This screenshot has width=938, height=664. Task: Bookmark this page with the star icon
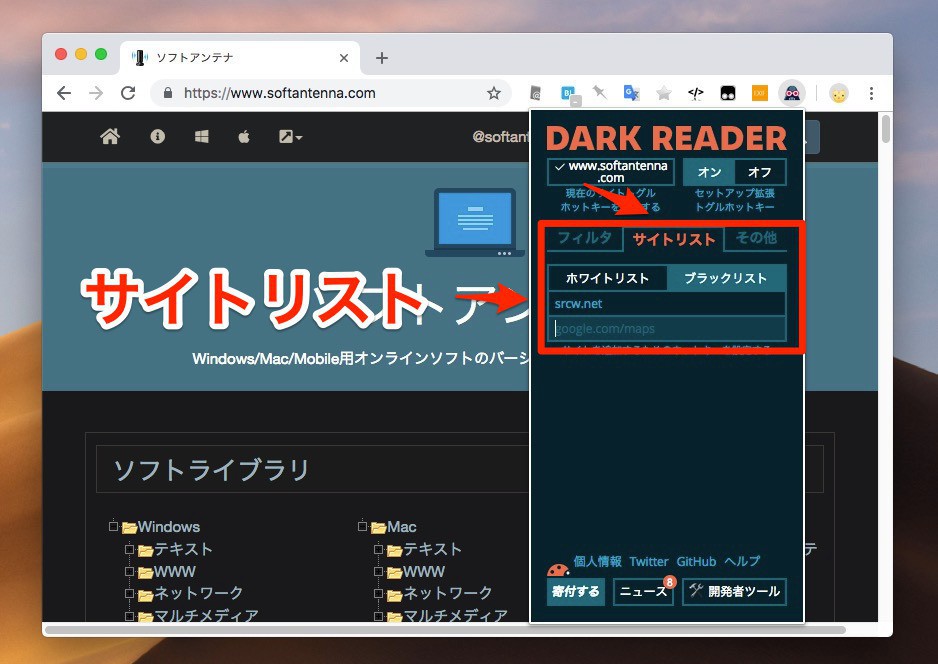[494, 93]
